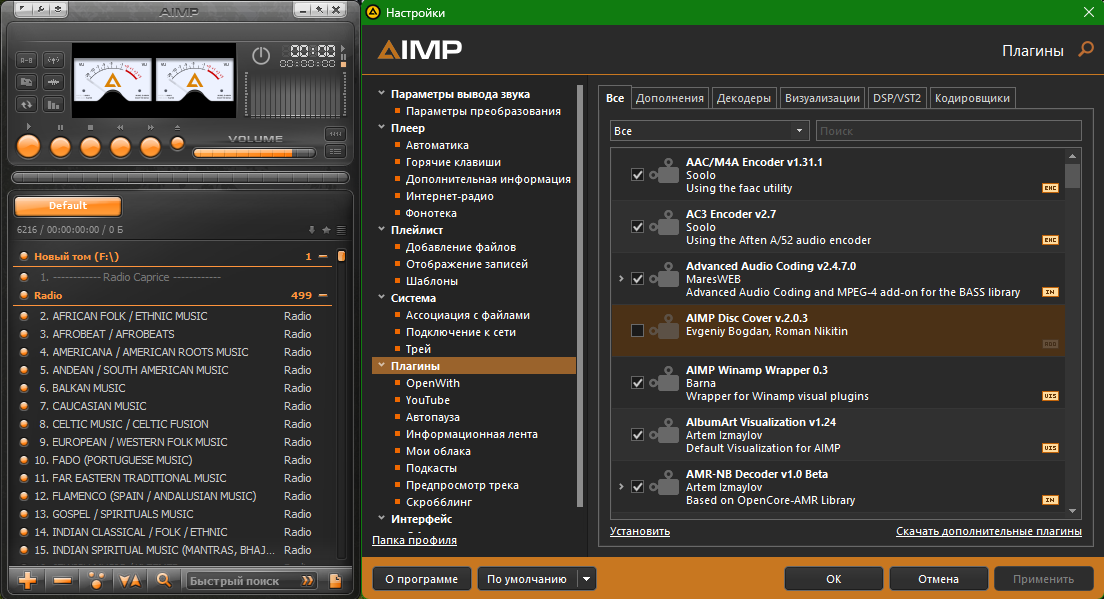
Task: Enable the AIMP Disc Cover plugin checkbox
Action: click(637, 331)
